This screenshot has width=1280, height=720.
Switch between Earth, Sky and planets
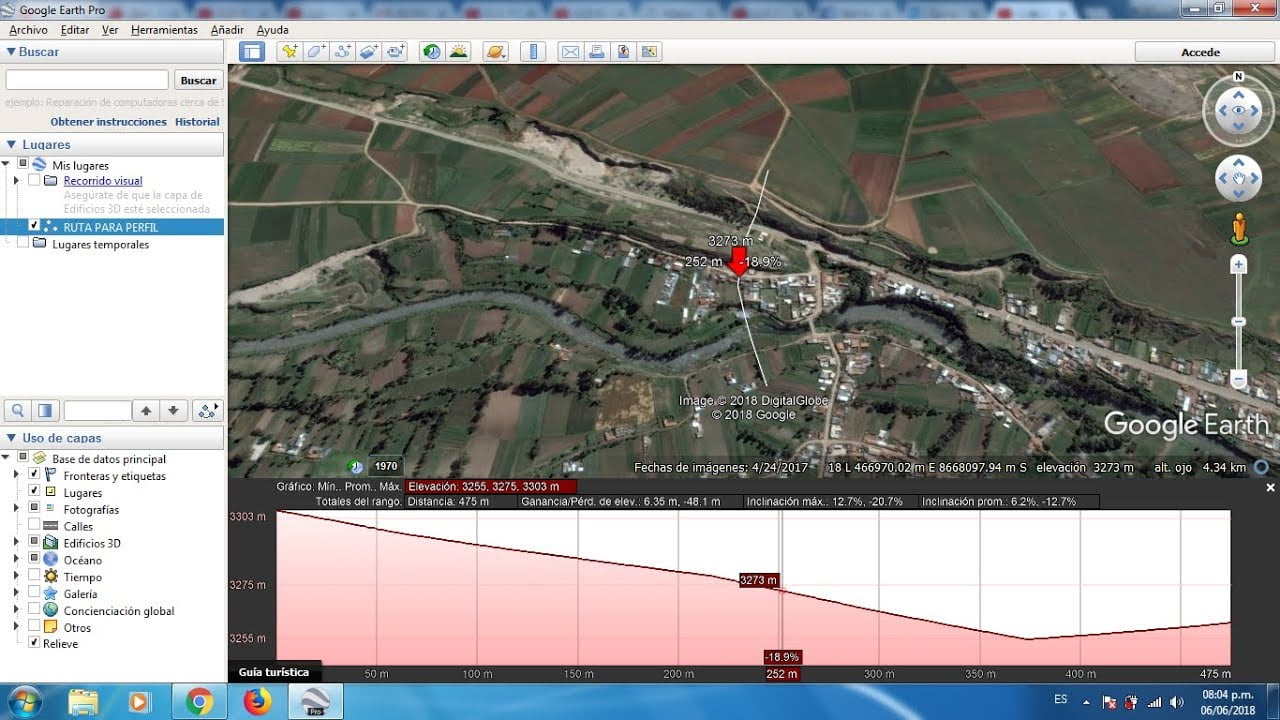(x=495, y=52)
